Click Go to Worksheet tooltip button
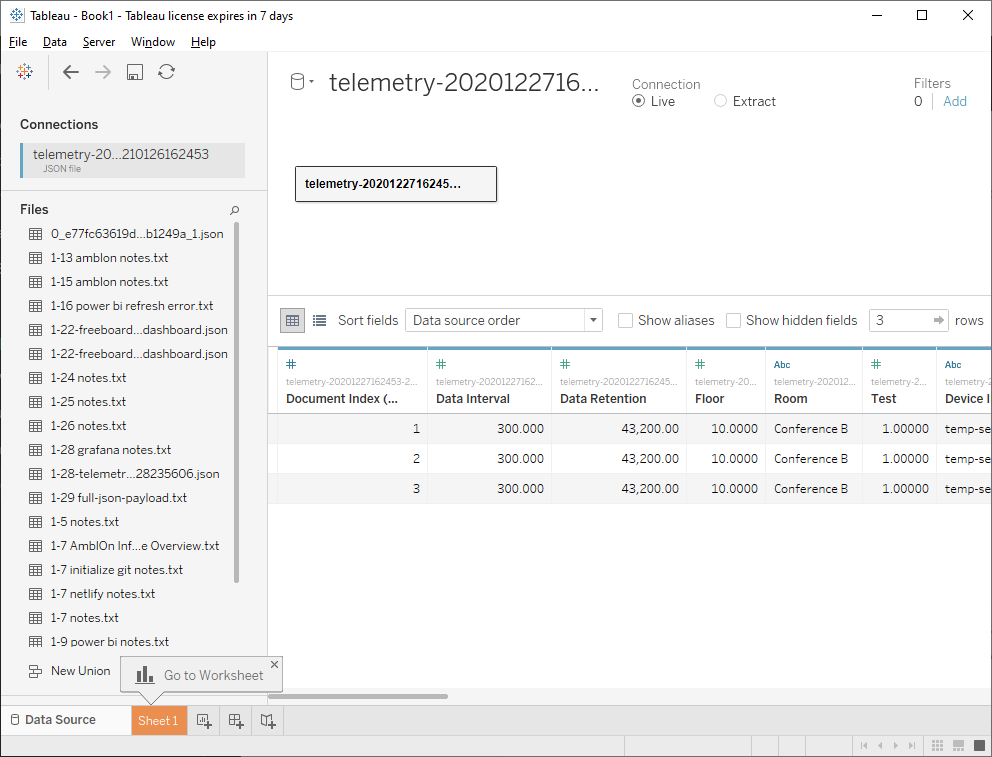 [x=200, y=675]
